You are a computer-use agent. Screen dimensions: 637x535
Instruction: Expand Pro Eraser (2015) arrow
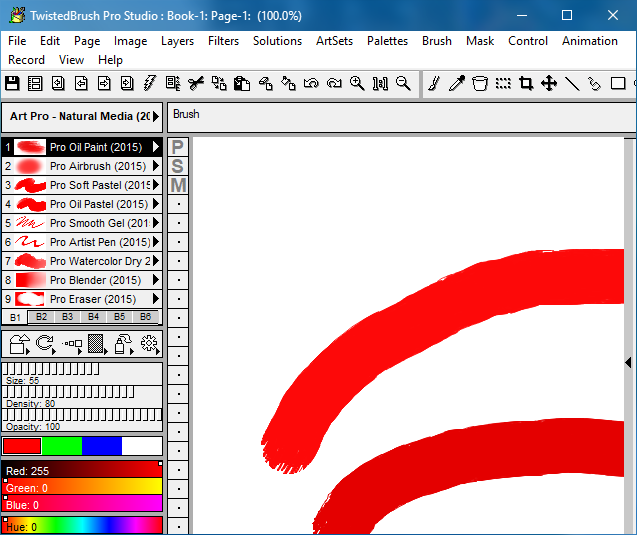156,299
